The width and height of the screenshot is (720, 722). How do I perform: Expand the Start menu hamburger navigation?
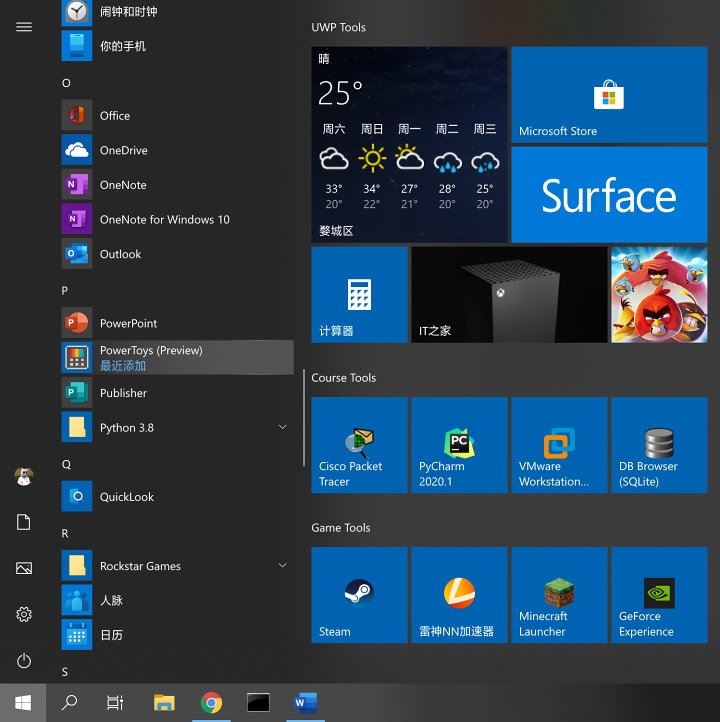(x=24, y=27)
